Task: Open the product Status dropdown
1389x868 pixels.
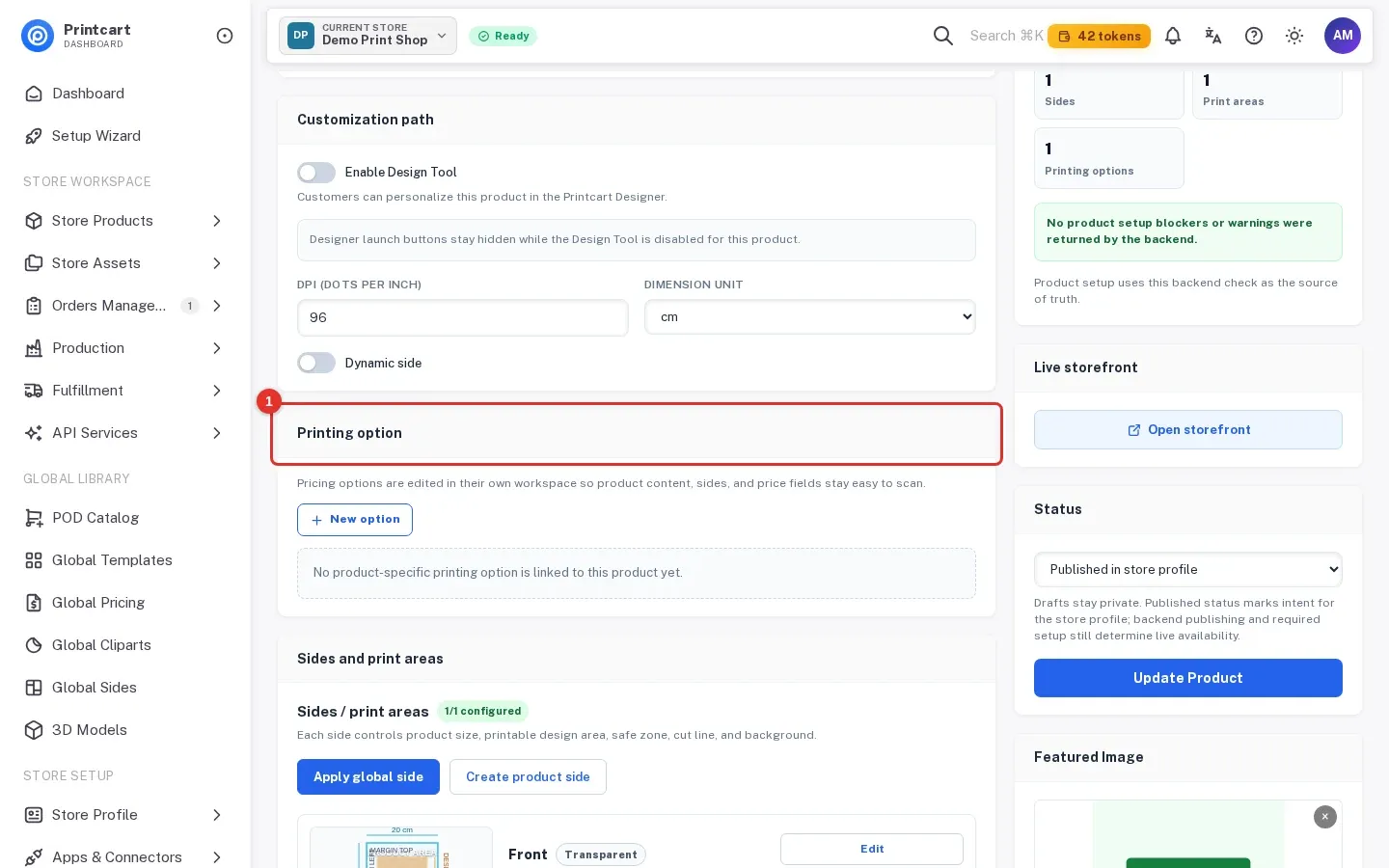Action: pyautogui.click(x=1188, y=570)
